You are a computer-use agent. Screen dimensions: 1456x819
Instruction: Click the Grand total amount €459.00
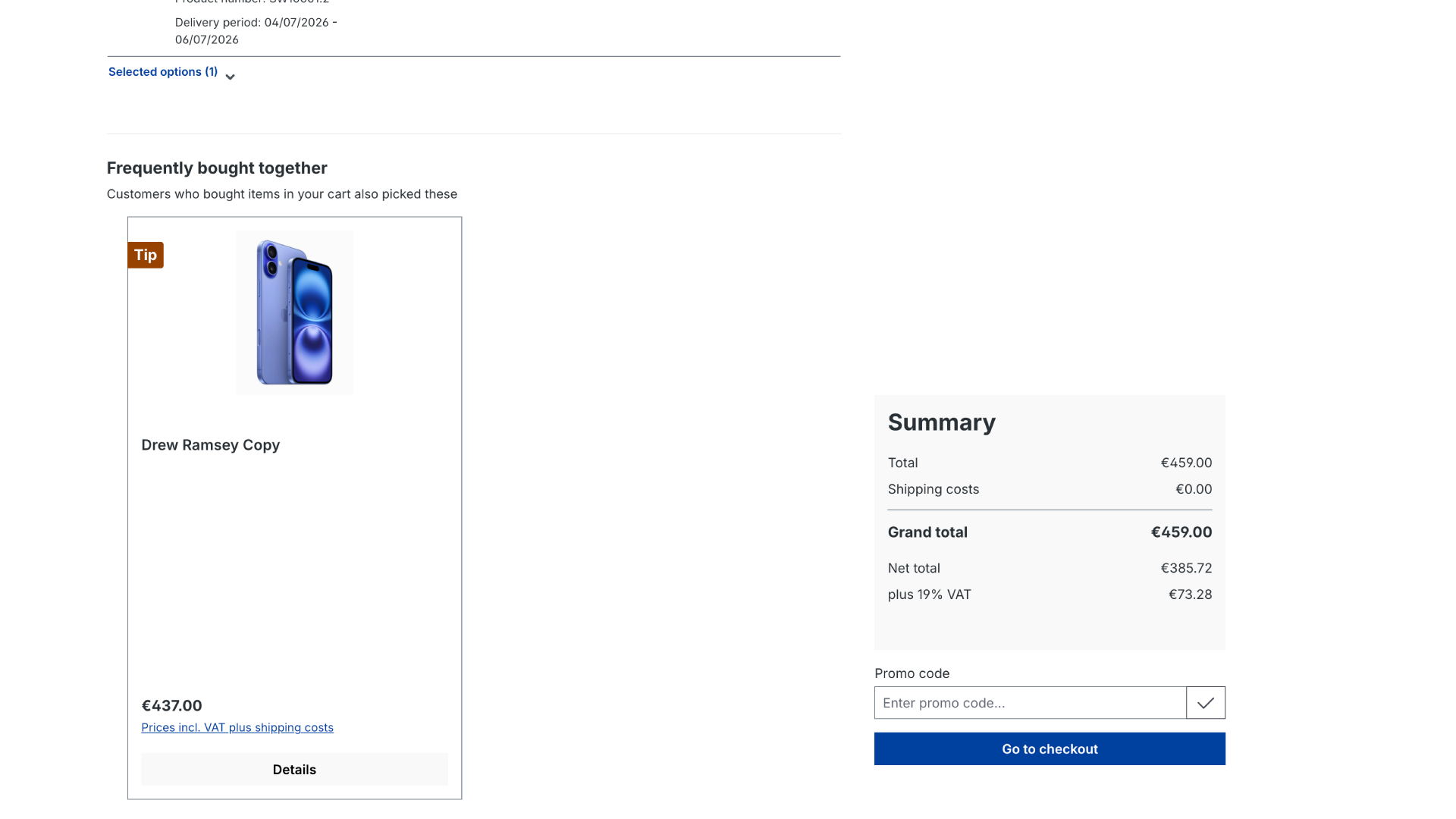1181,532
